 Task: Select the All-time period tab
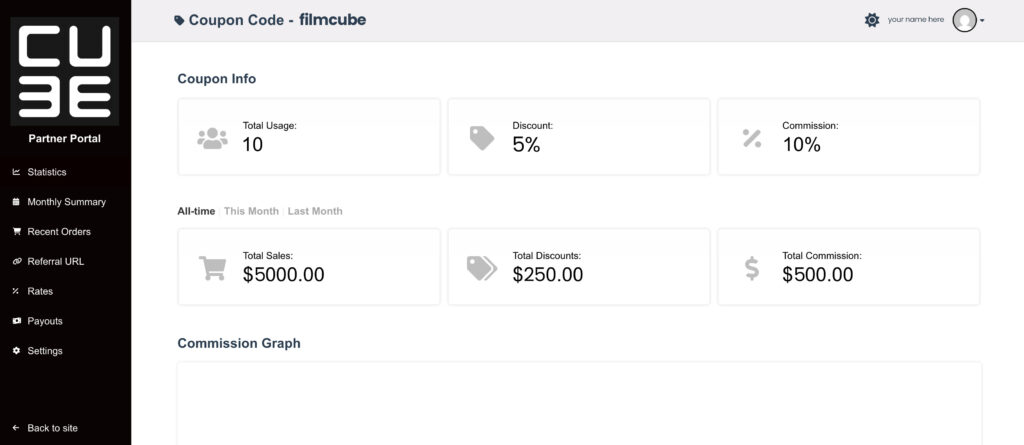coord(196,211)
